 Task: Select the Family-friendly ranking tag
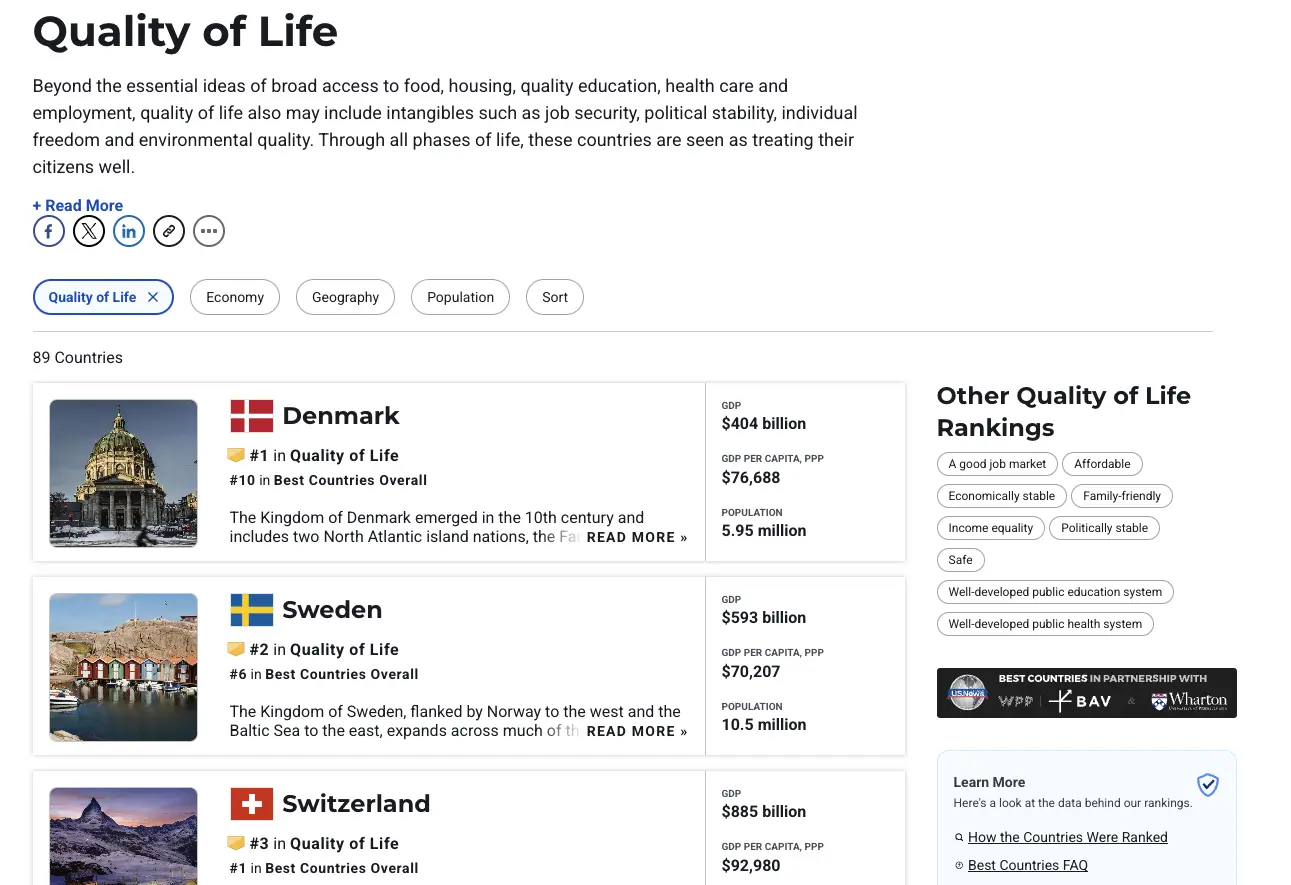tap(1121, 496)
